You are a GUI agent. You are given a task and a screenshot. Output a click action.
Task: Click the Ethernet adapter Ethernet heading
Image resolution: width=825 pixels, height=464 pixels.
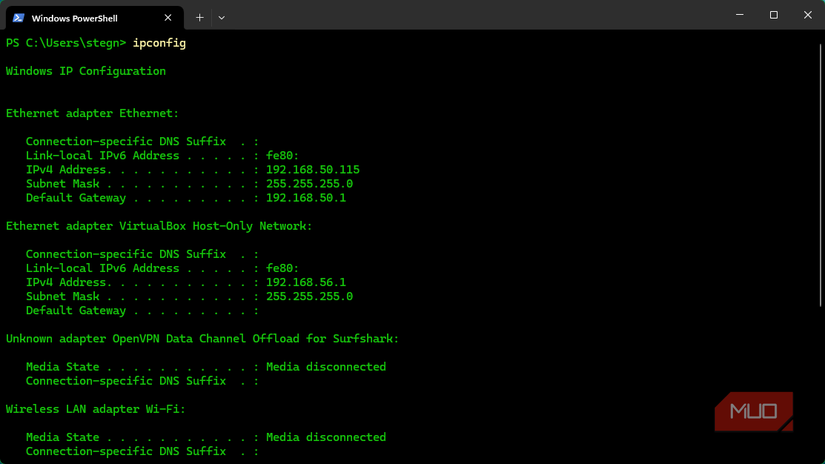click(92, 114)
